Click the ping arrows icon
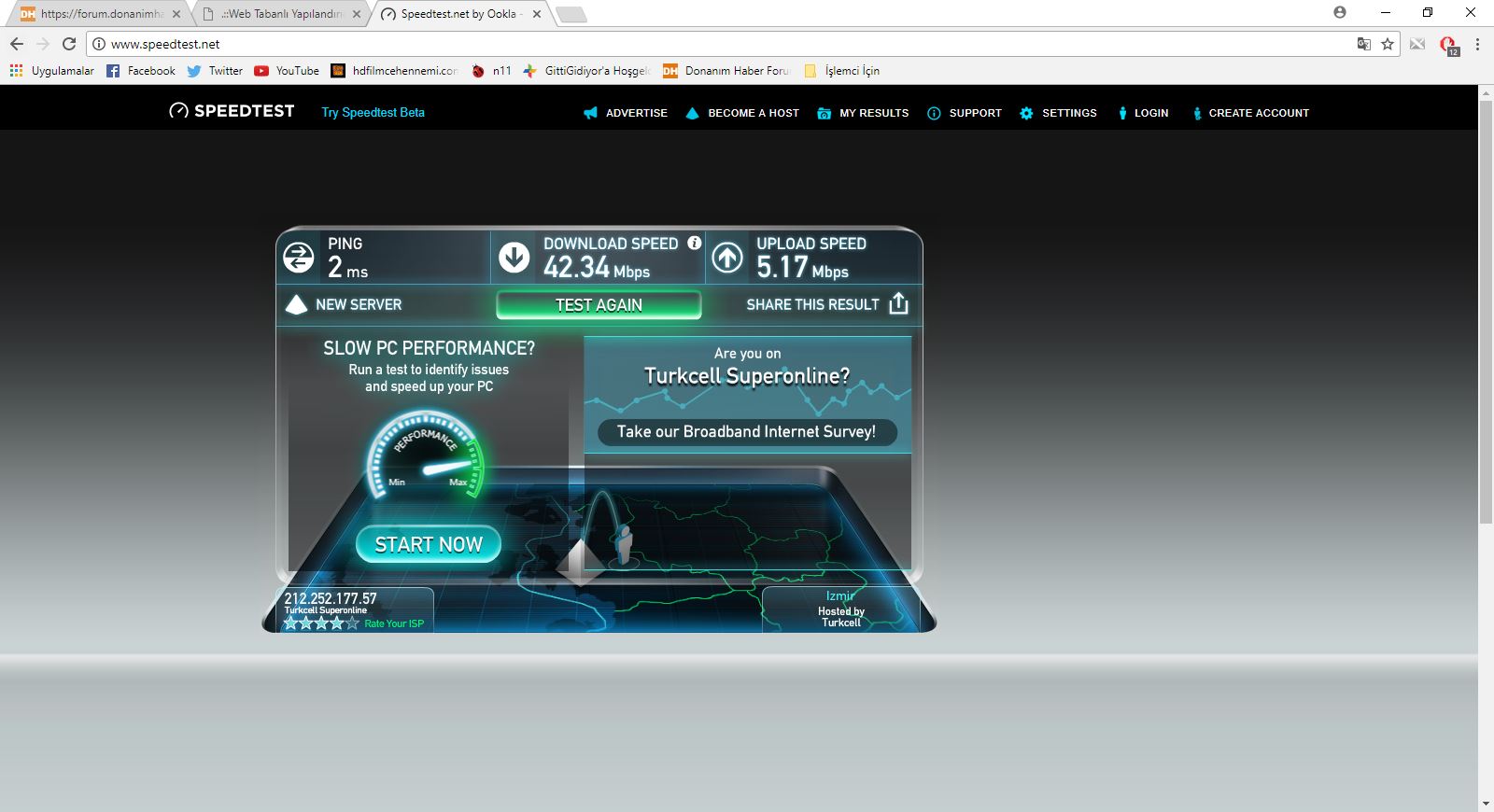Viewport: 1494px width, 812px height. point(299,257)
